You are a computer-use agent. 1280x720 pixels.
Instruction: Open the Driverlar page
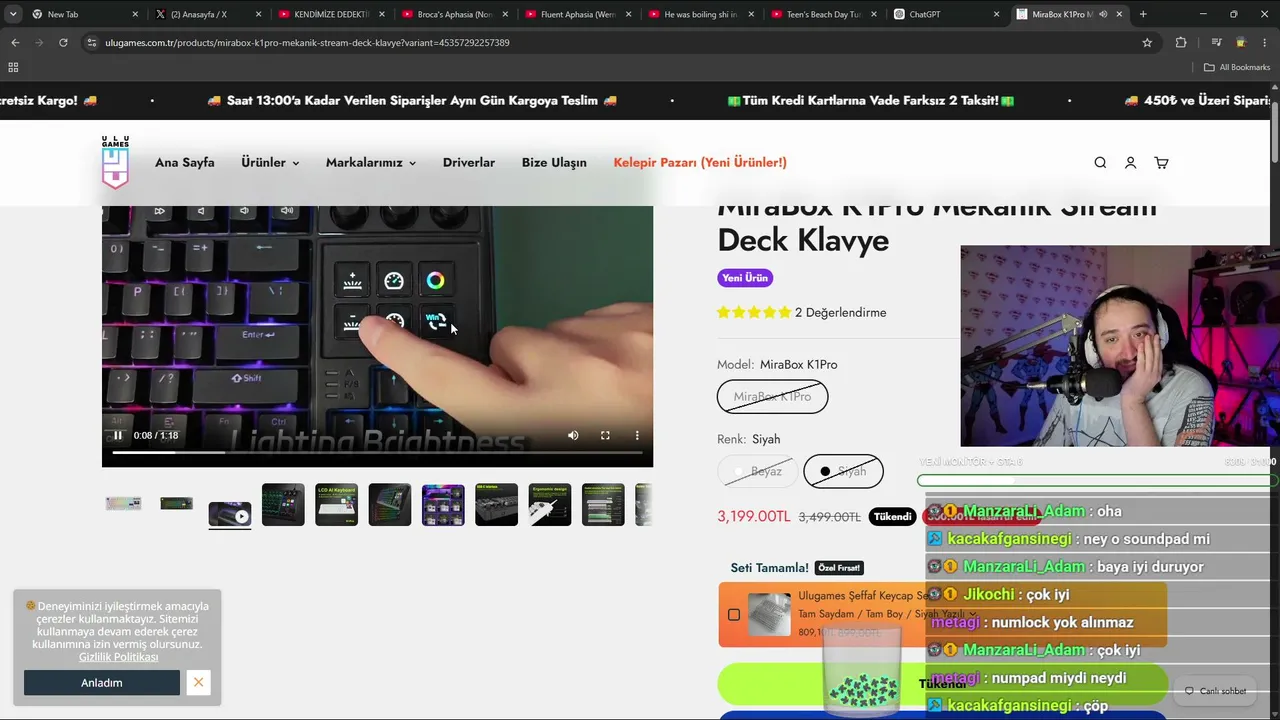coord(469,163)
